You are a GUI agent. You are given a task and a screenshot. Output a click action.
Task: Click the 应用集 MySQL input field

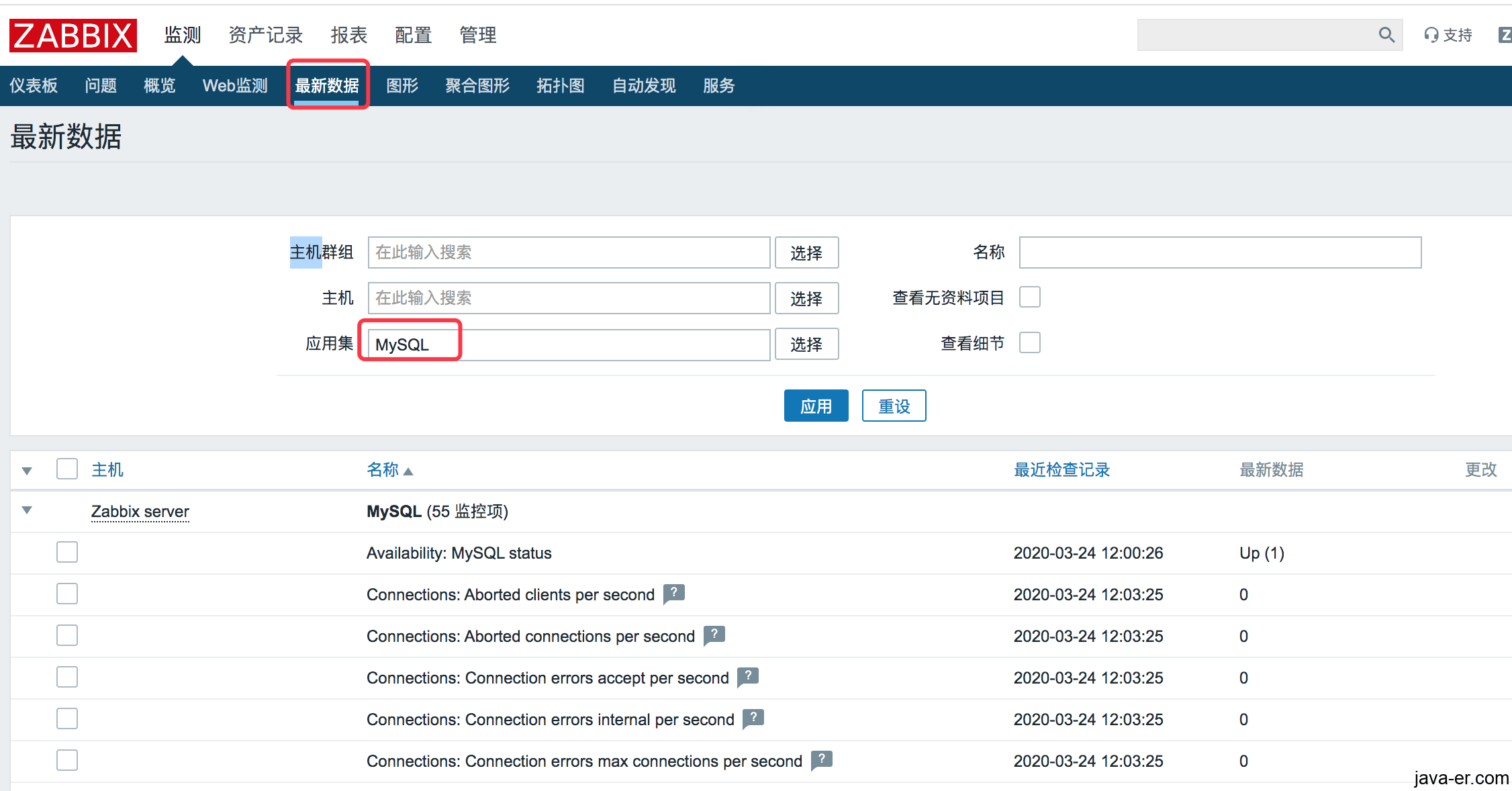pos(568,344)
